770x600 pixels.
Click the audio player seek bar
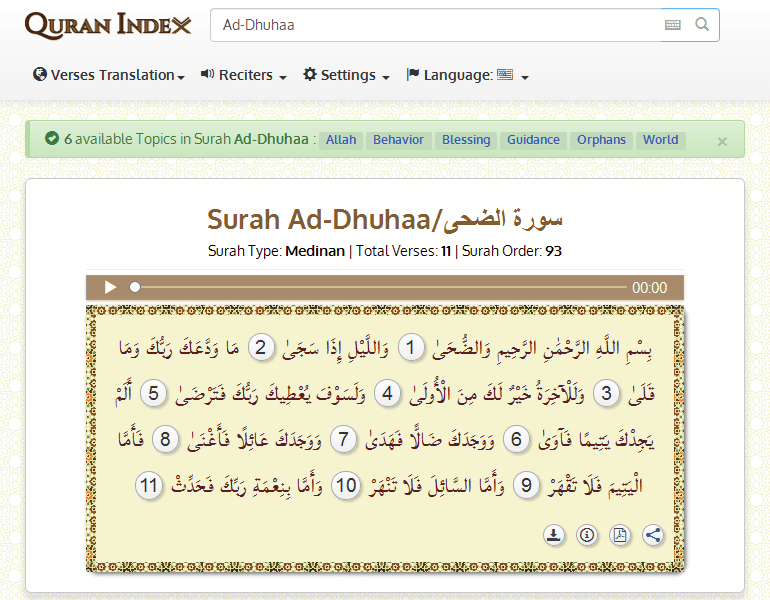tap(380, 288)
